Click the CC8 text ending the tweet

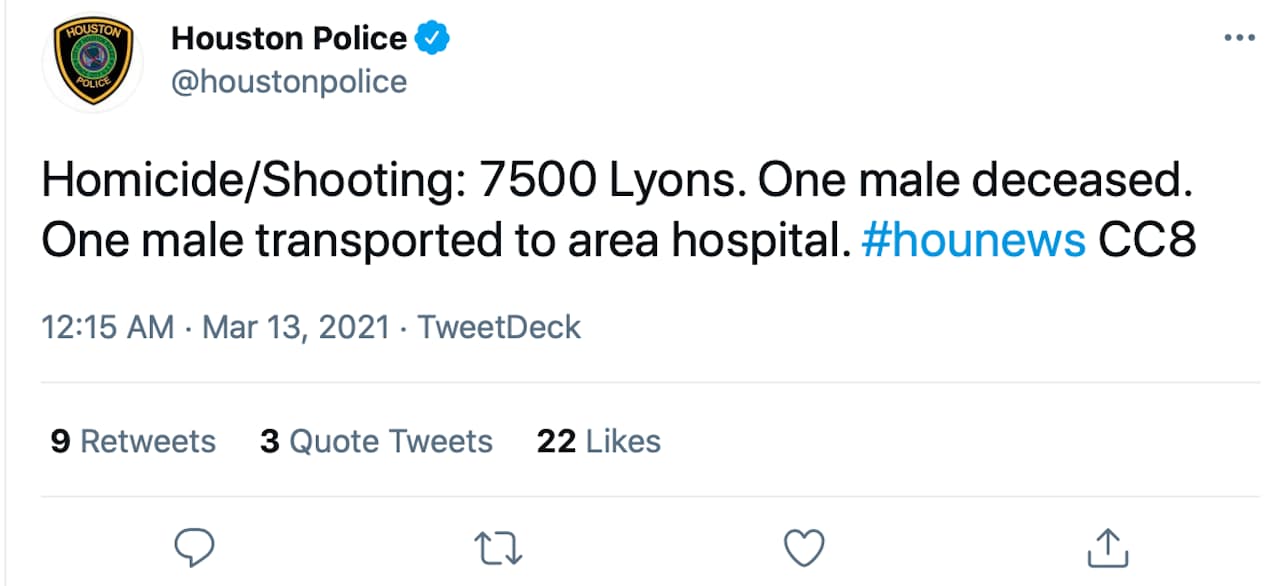(1147, 242)
